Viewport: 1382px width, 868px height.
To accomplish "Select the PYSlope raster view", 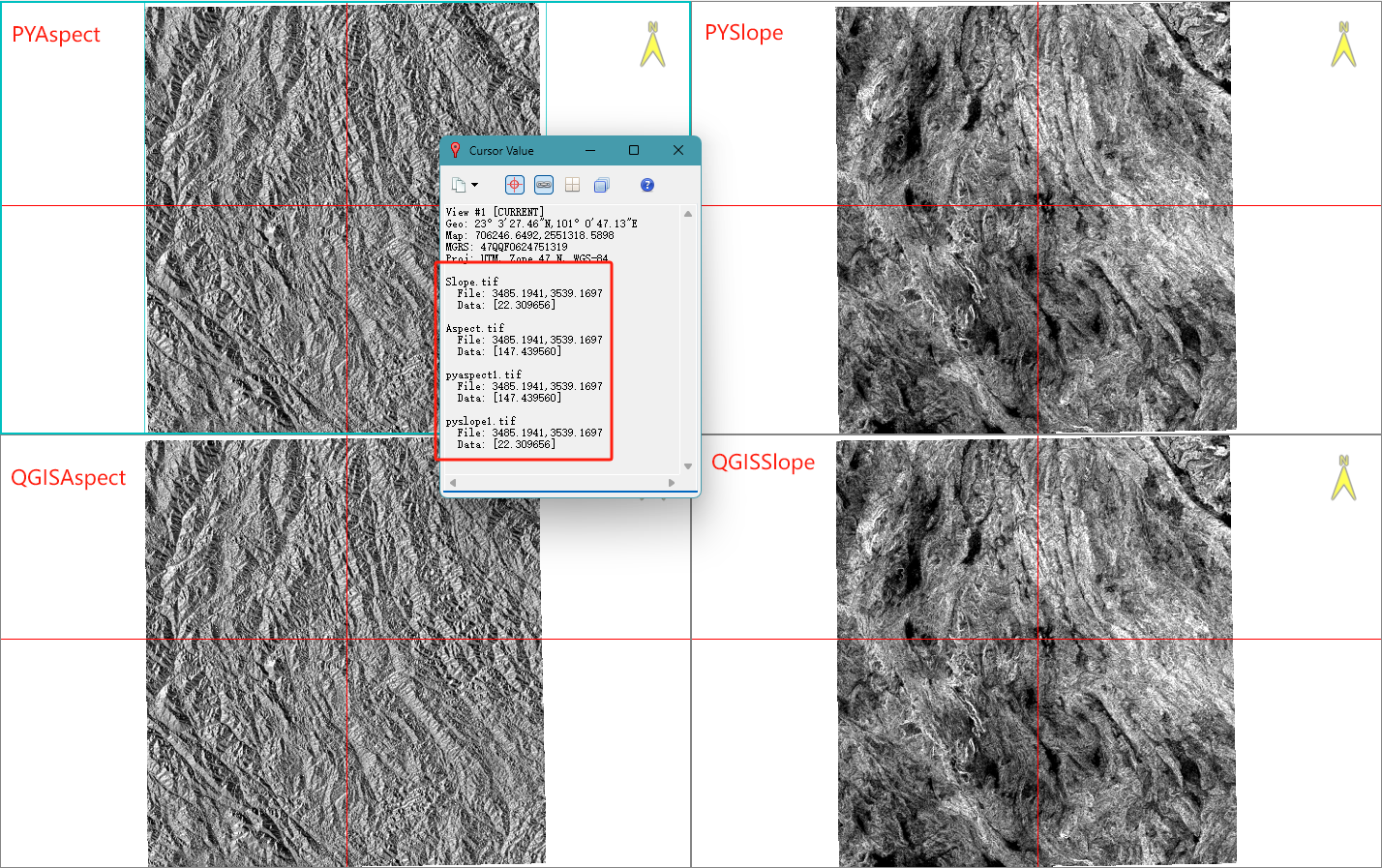I will pyautogui.click(x=1036, y=218).
